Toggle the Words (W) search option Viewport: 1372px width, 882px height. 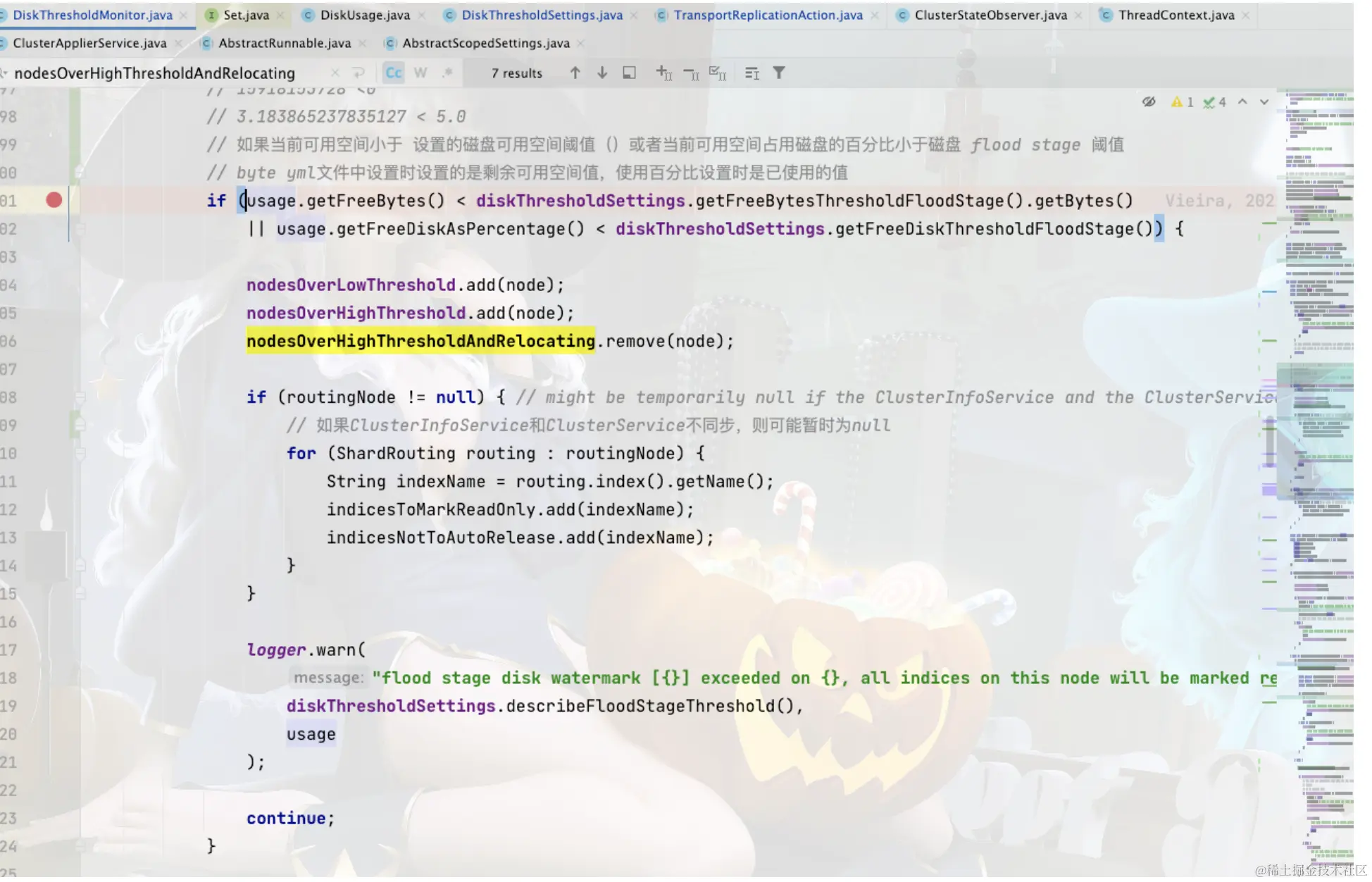[420, 73]
